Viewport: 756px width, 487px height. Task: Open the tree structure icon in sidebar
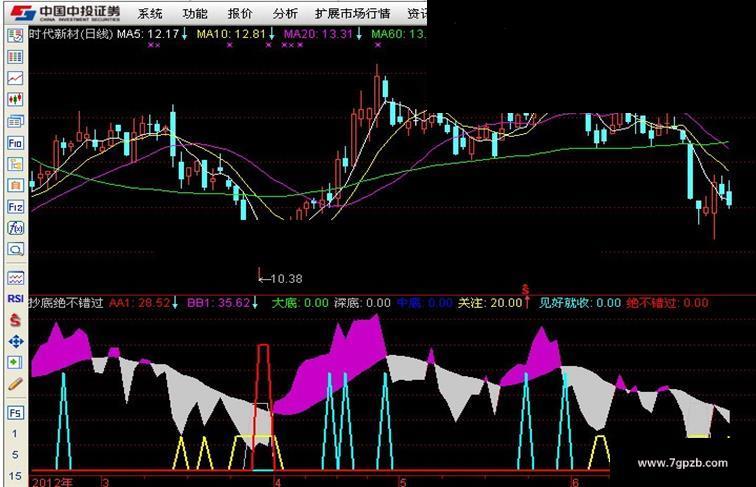(x=15, y=164)
